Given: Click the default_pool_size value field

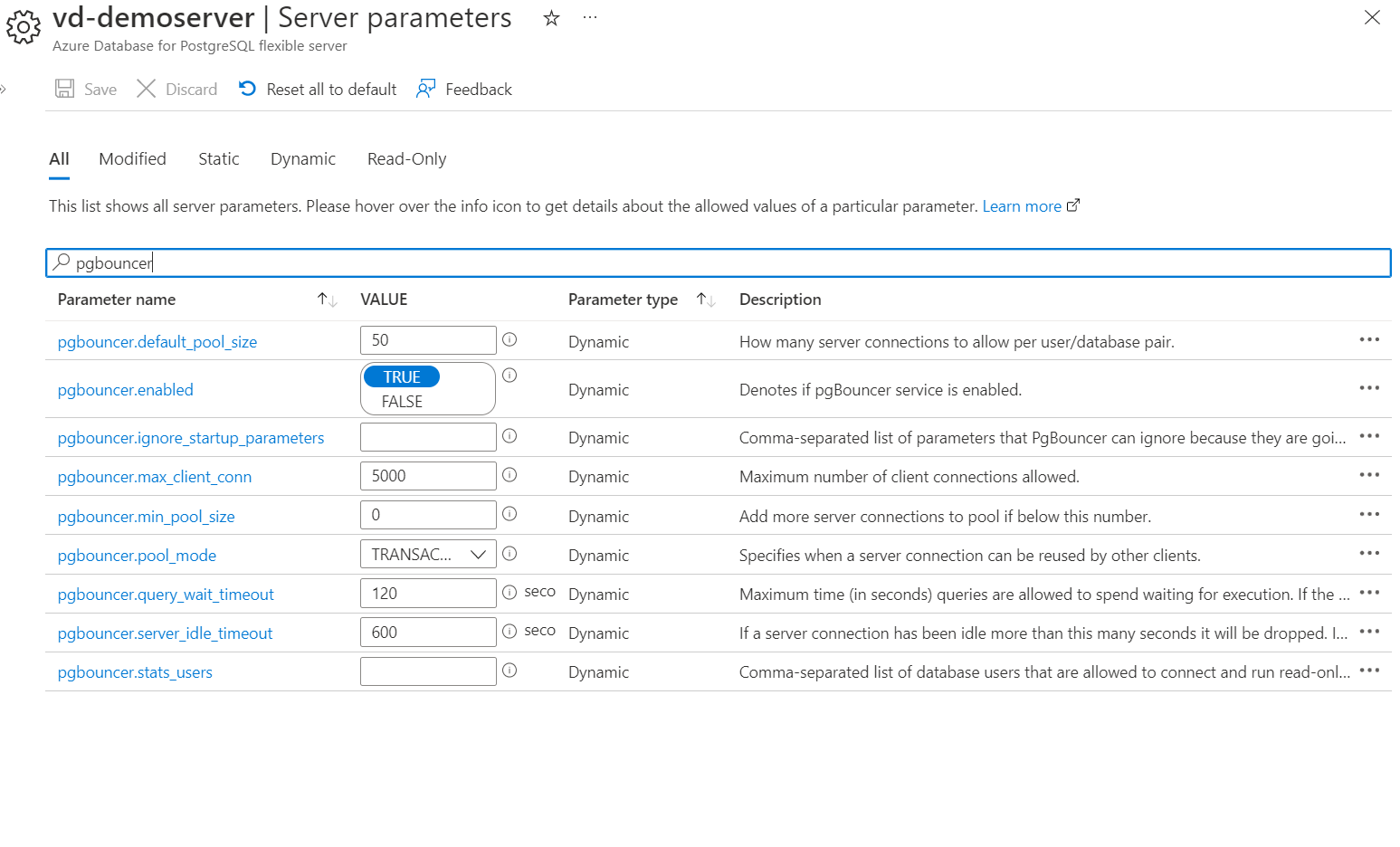Looking at the screenshot, I should coord(428,340).
